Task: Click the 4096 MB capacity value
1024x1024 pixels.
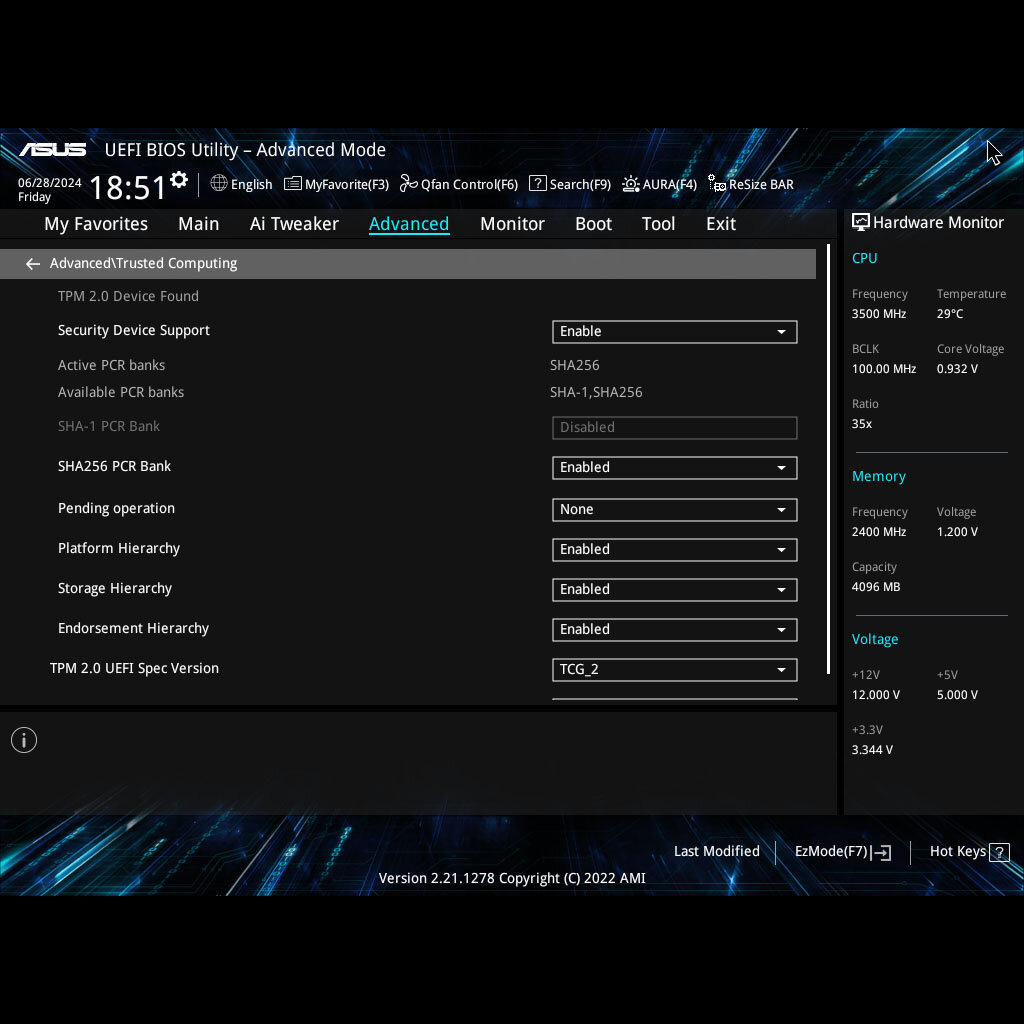Action: point(876,587)
